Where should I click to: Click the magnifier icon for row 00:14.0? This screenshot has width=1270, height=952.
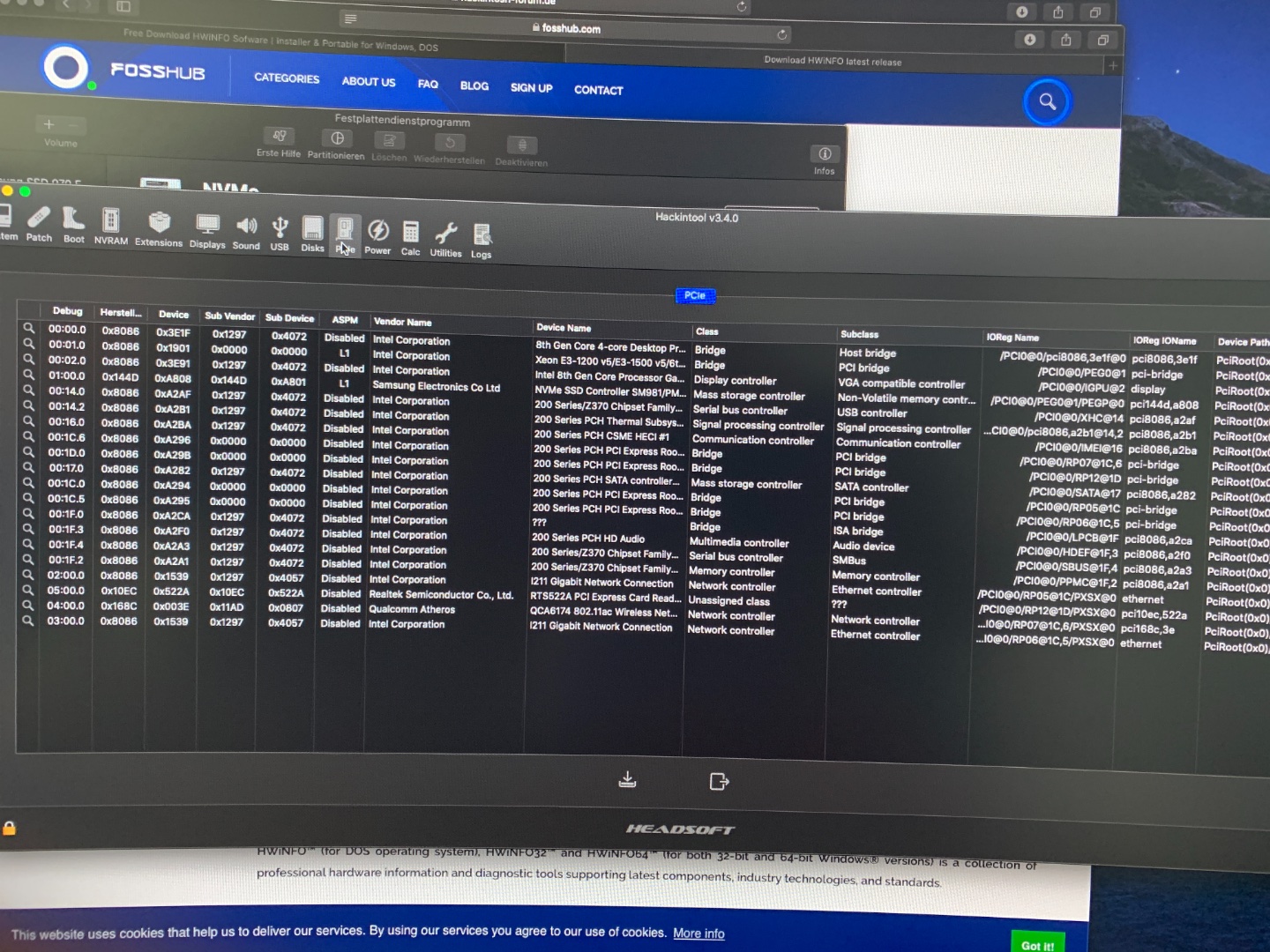tap(29, 390)
